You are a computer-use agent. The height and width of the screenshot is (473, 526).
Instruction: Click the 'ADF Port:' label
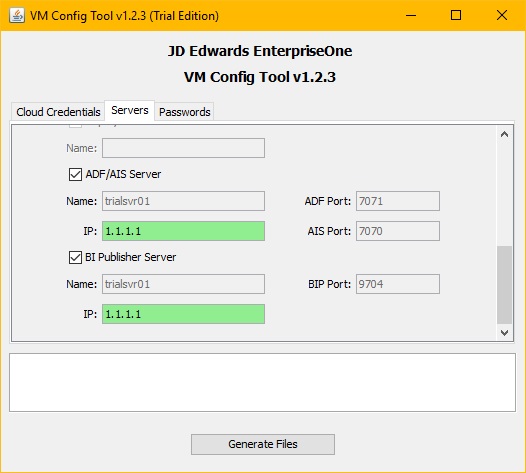(x=328, y=201)
